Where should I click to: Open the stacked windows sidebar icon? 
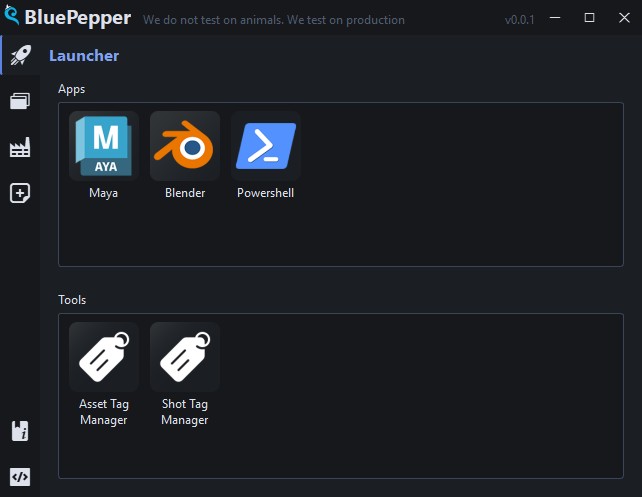click(20, 101)
